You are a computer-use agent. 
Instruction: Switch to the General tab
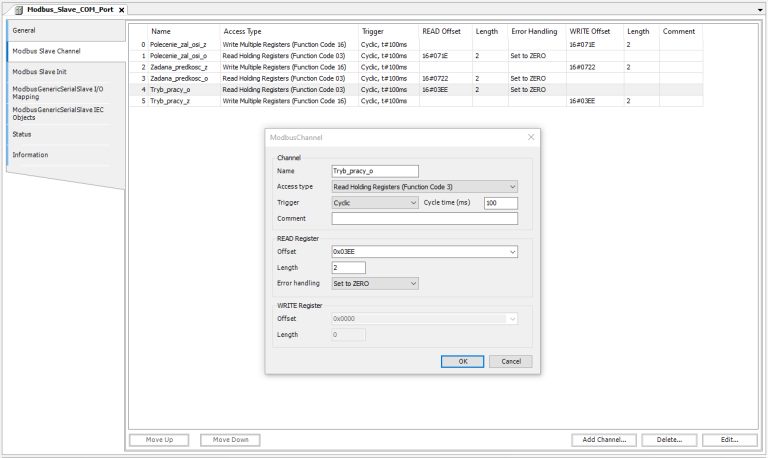point(65,30)
